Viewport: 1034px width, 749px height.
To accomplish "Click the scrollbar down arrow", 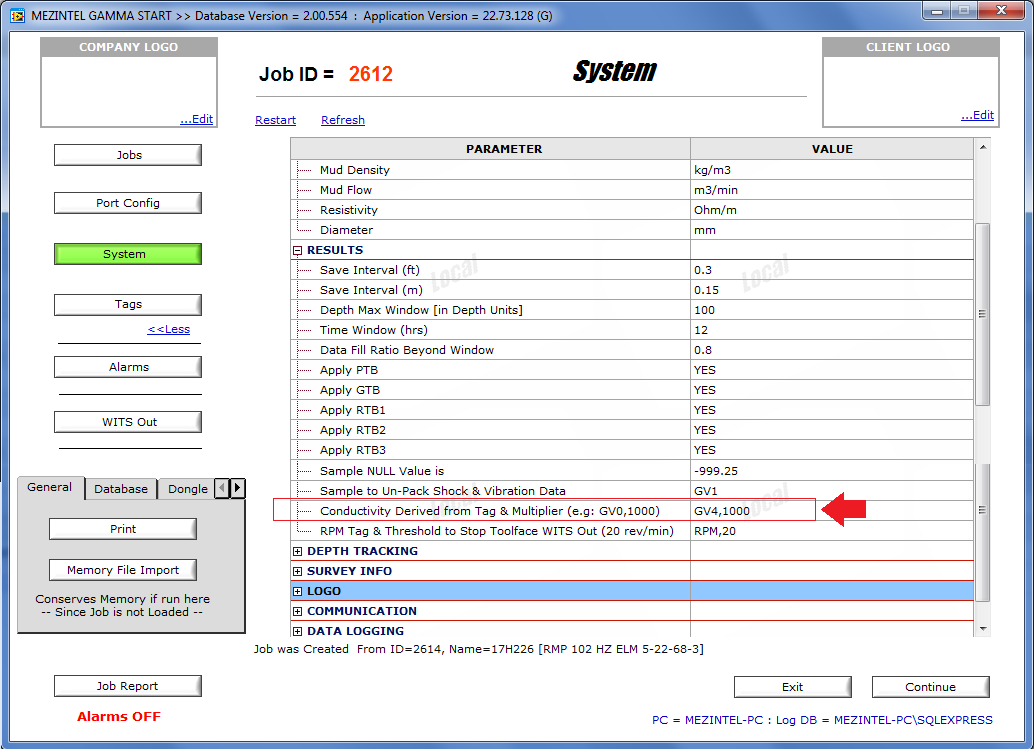I will point(983,628).
